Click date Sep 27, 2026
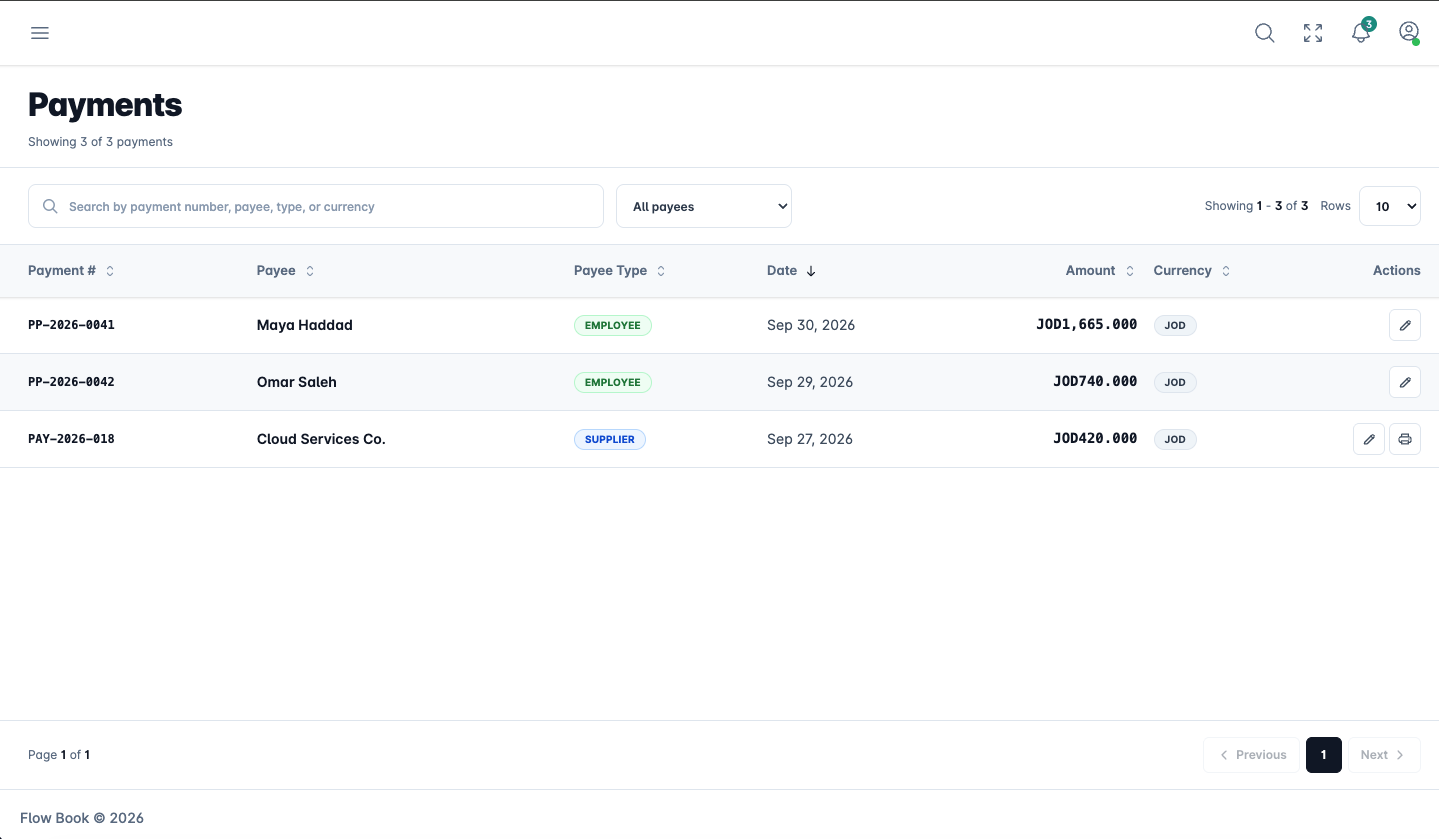 click(810, 439)
